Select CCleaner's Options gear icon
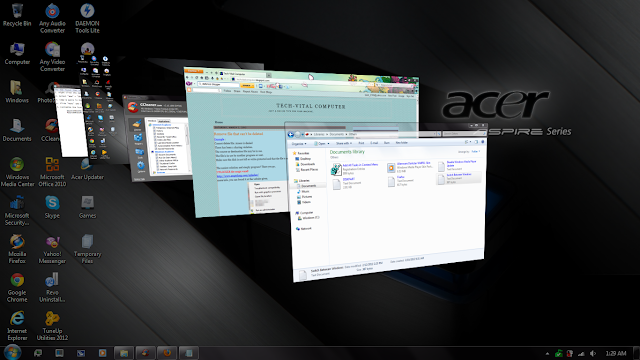The image size is (640, 360). pyautogui.click(x=141, y=167)
